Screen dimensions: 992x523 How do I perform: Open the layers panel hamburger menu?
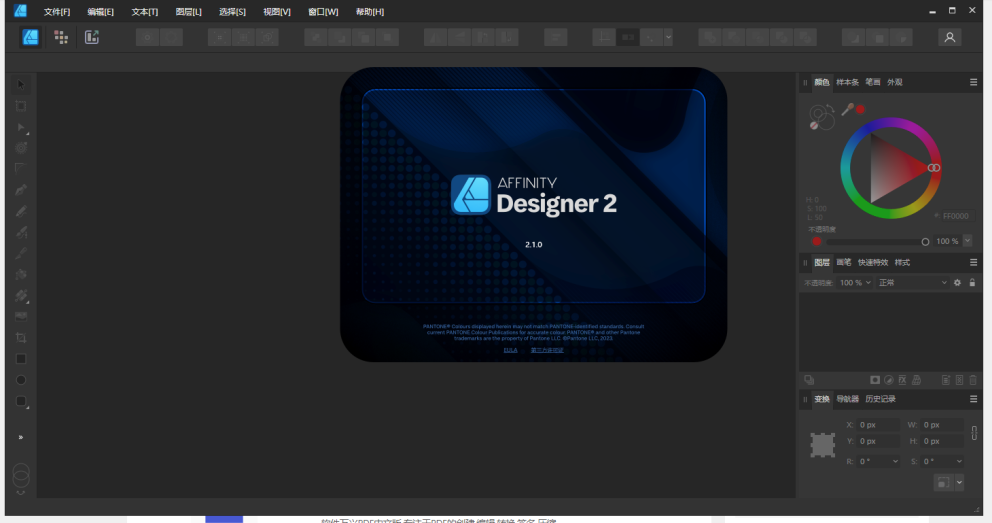coord(974,262)
